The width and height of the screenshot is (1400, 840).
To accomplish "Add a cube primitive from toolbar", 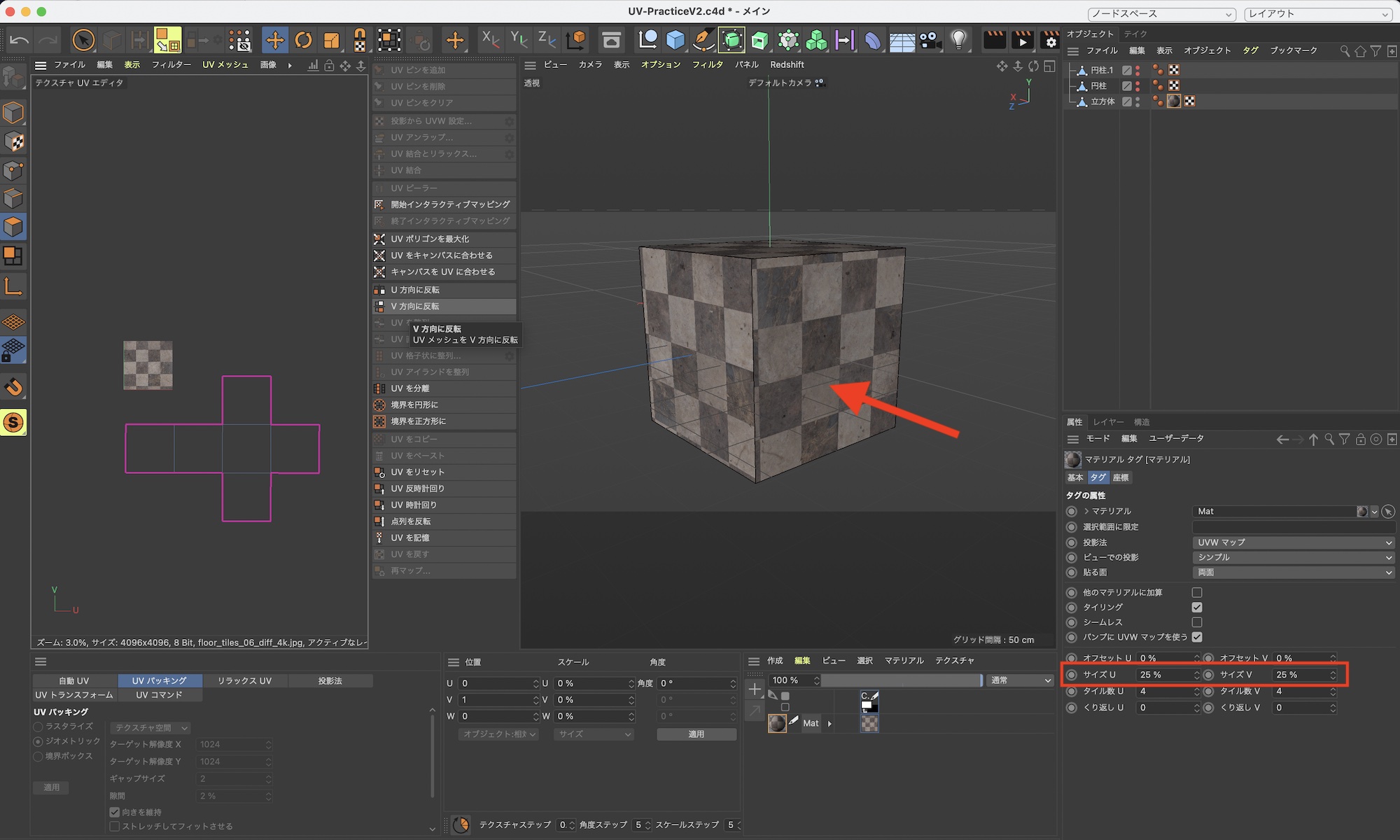I will (x=675, y=40).
